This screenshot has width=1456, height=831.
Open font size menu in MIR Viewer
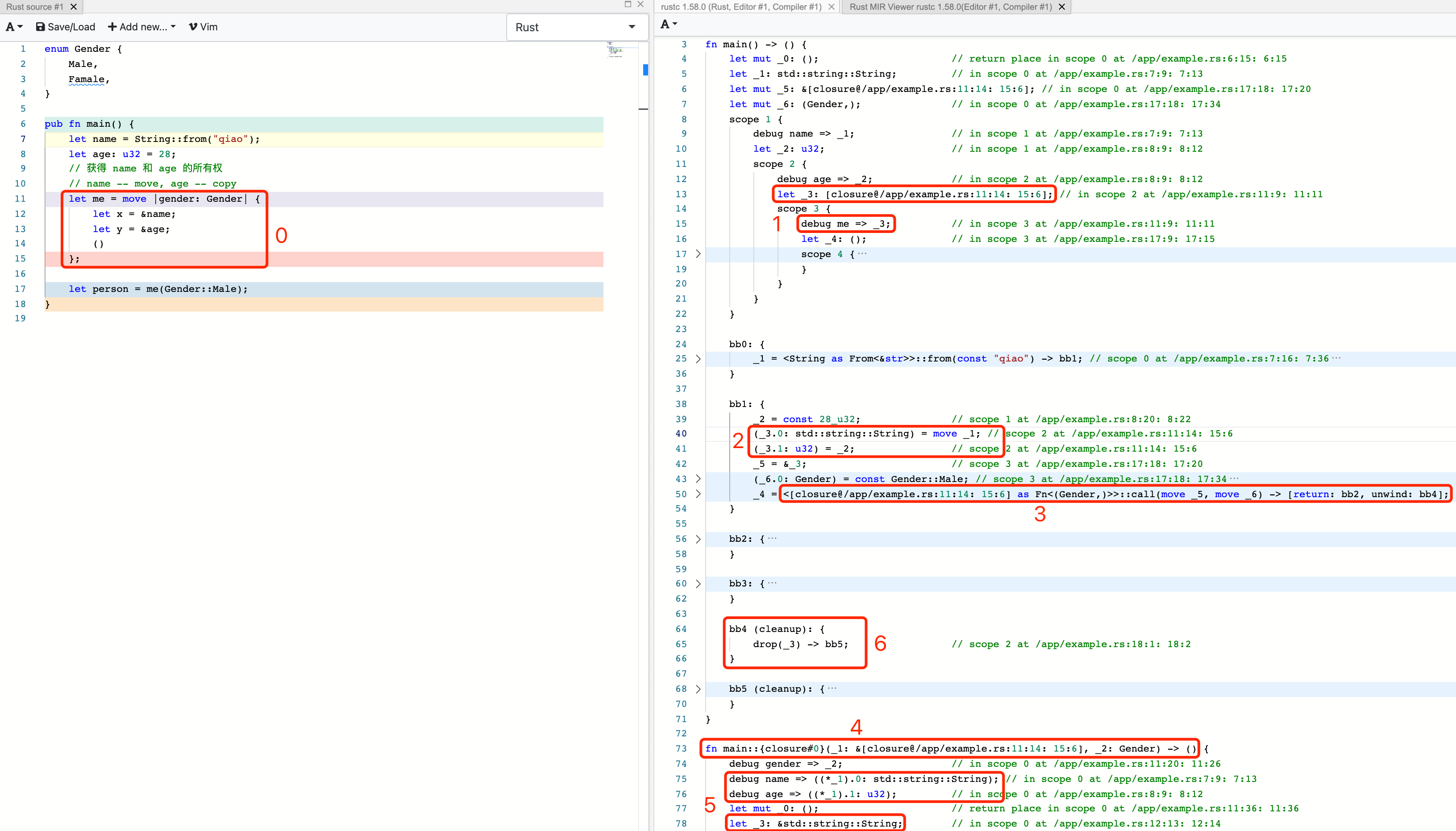click(x=668, y=24)
